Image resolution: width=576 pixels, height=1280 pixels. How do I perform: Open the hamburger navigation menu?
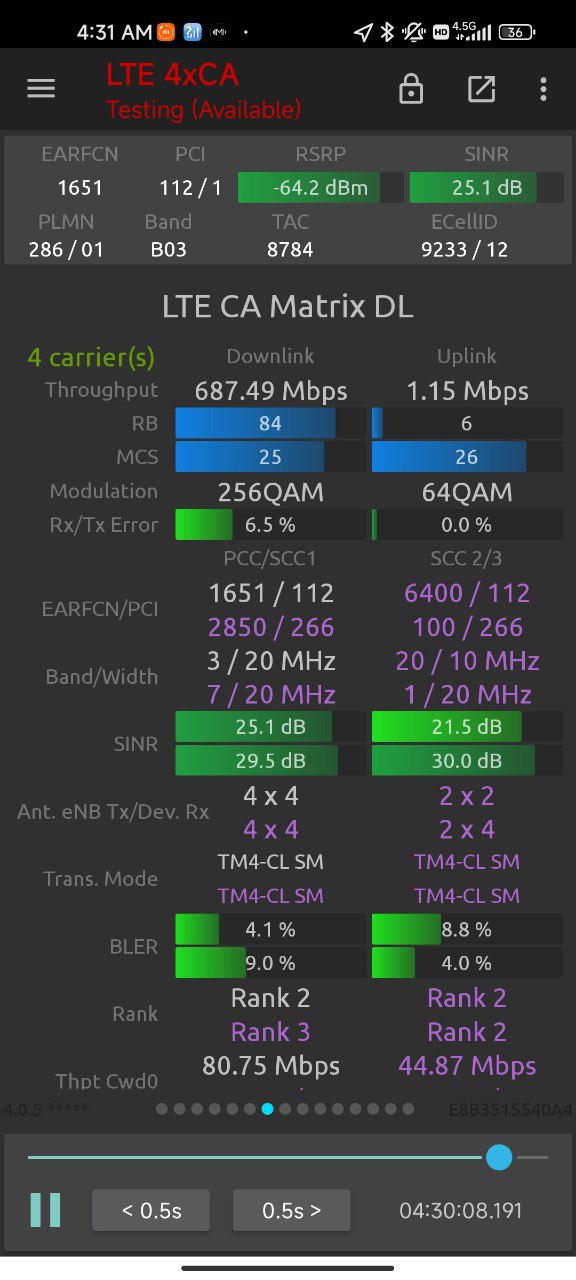click(x=41, y=89)
